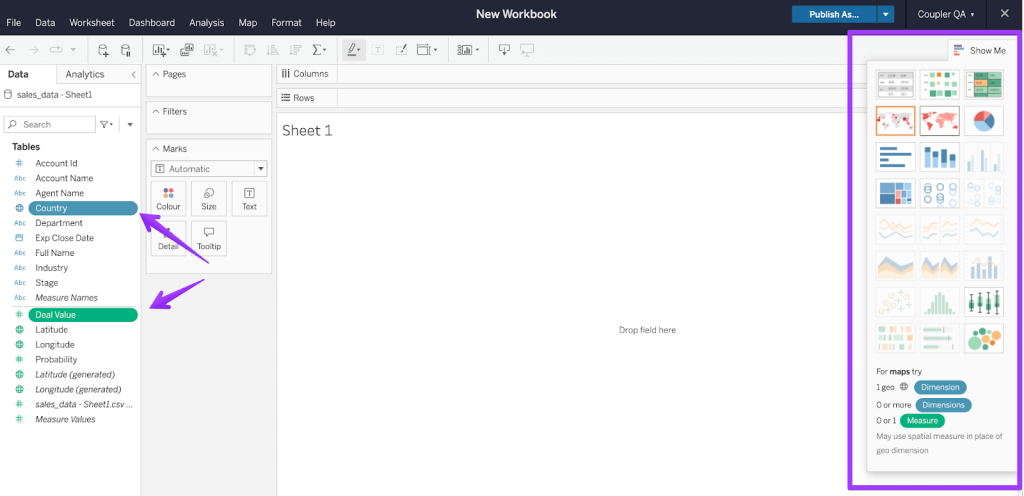Select the stacked bars chart type
The image size is (1024, 496).
click(x=939, y=157)
